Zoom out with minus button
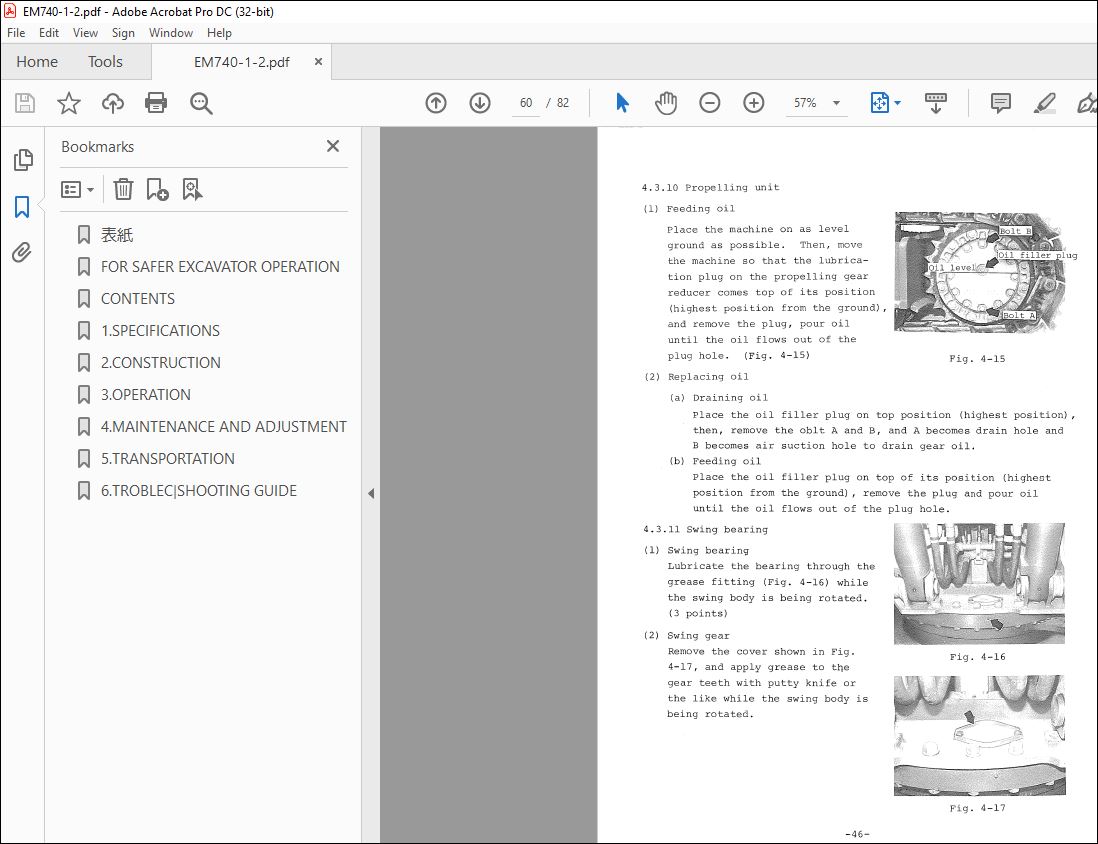Viewport: 1098px width, 844px height. (709, 103)
